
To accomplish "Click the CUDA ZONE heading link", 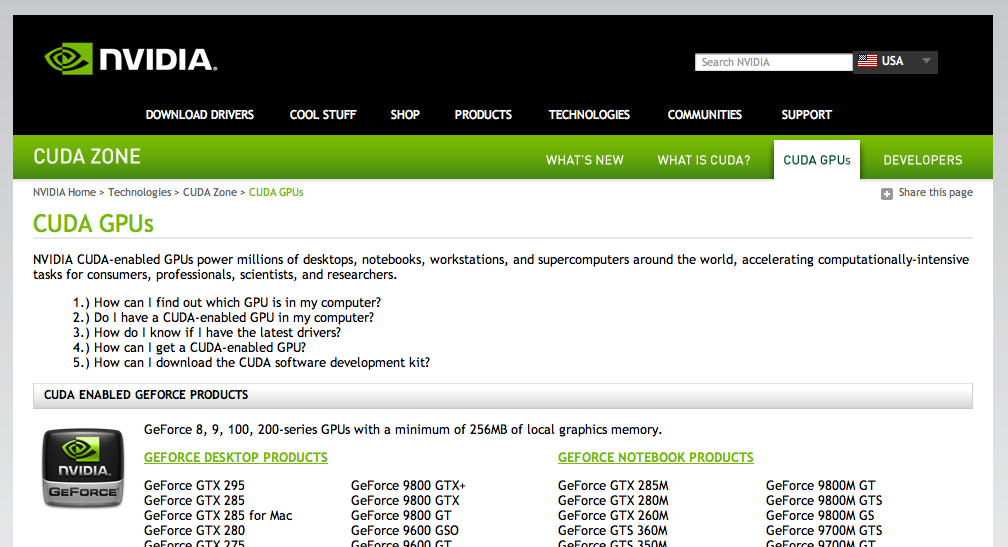I will coord(87,156).
